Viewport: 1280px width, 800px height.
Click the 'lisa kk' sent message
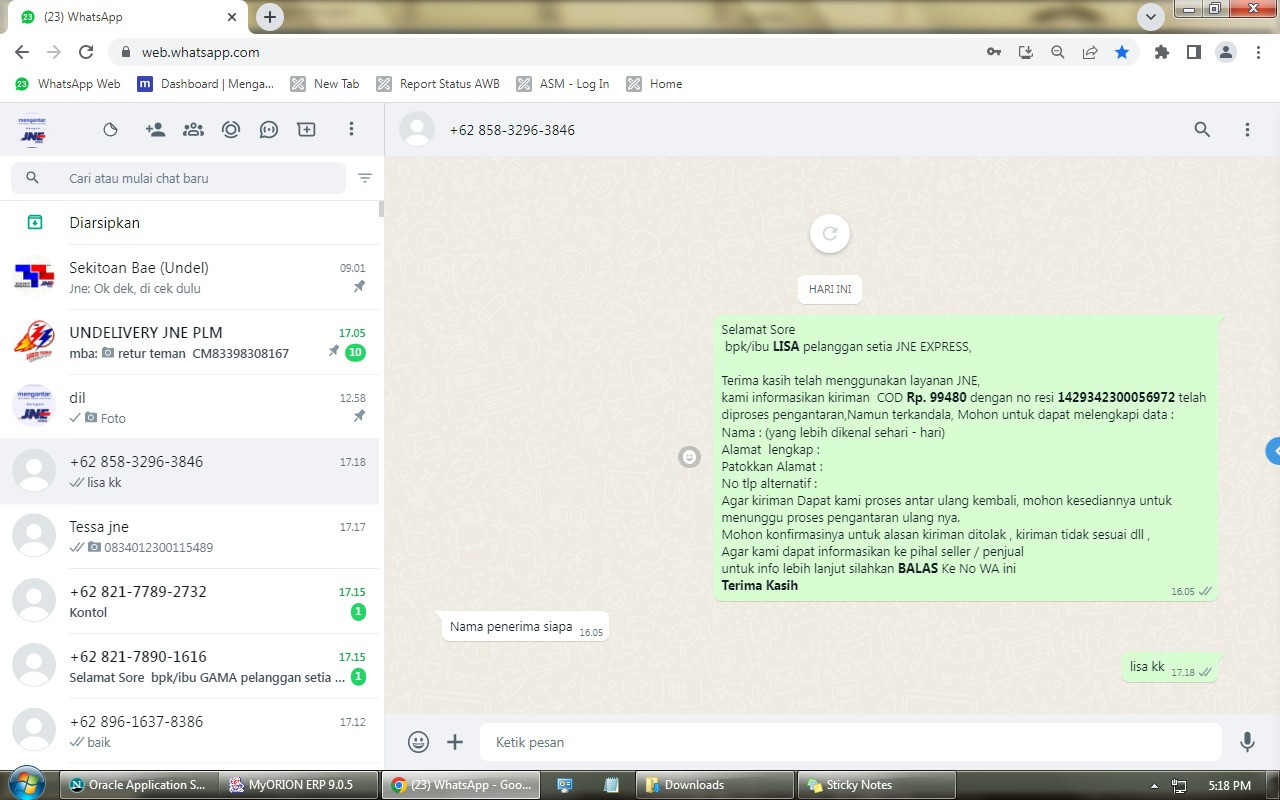coord(1169,667)
